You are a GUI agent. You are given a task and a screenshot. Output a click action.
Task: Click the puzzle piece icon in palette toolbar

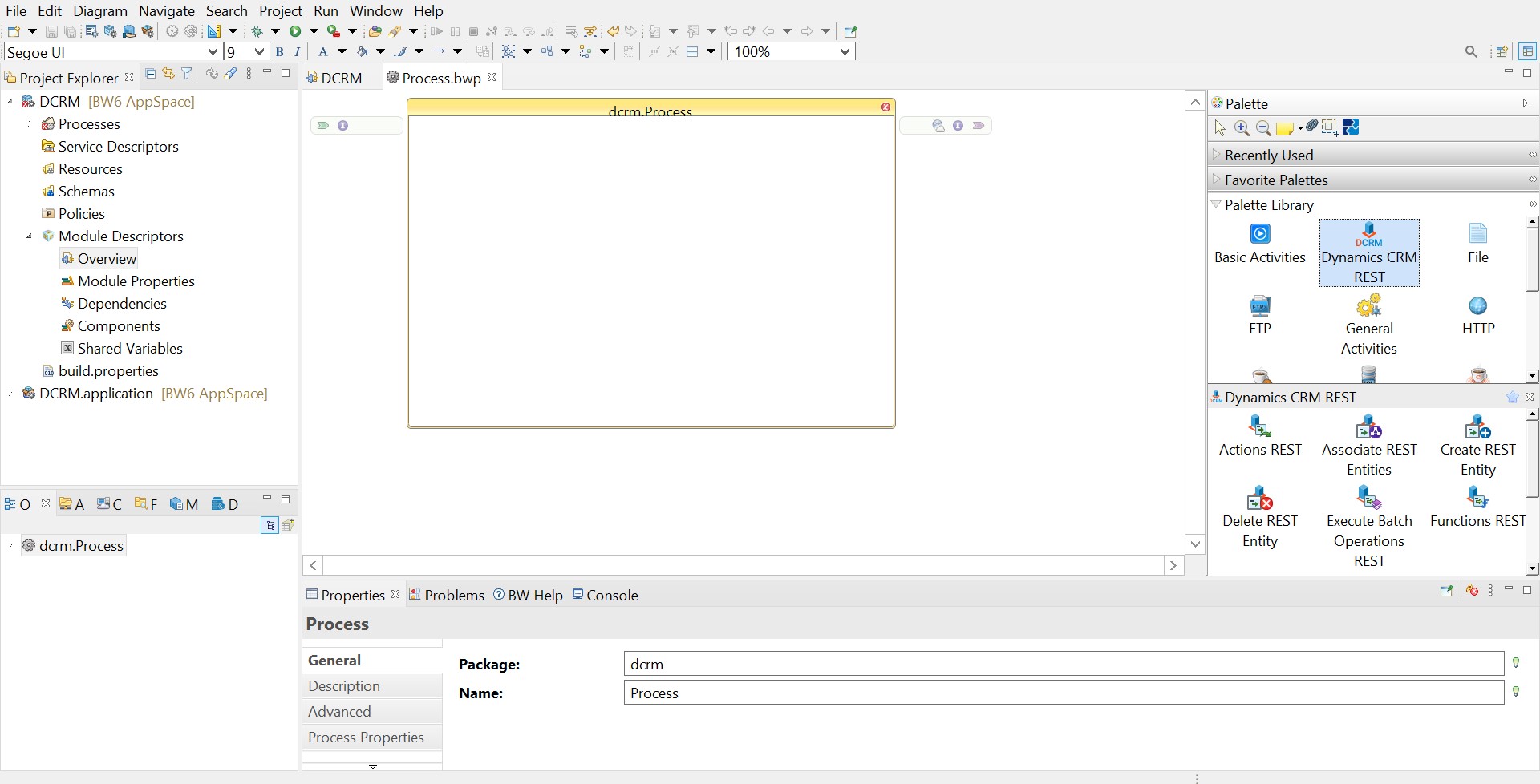coord(1352,127)
